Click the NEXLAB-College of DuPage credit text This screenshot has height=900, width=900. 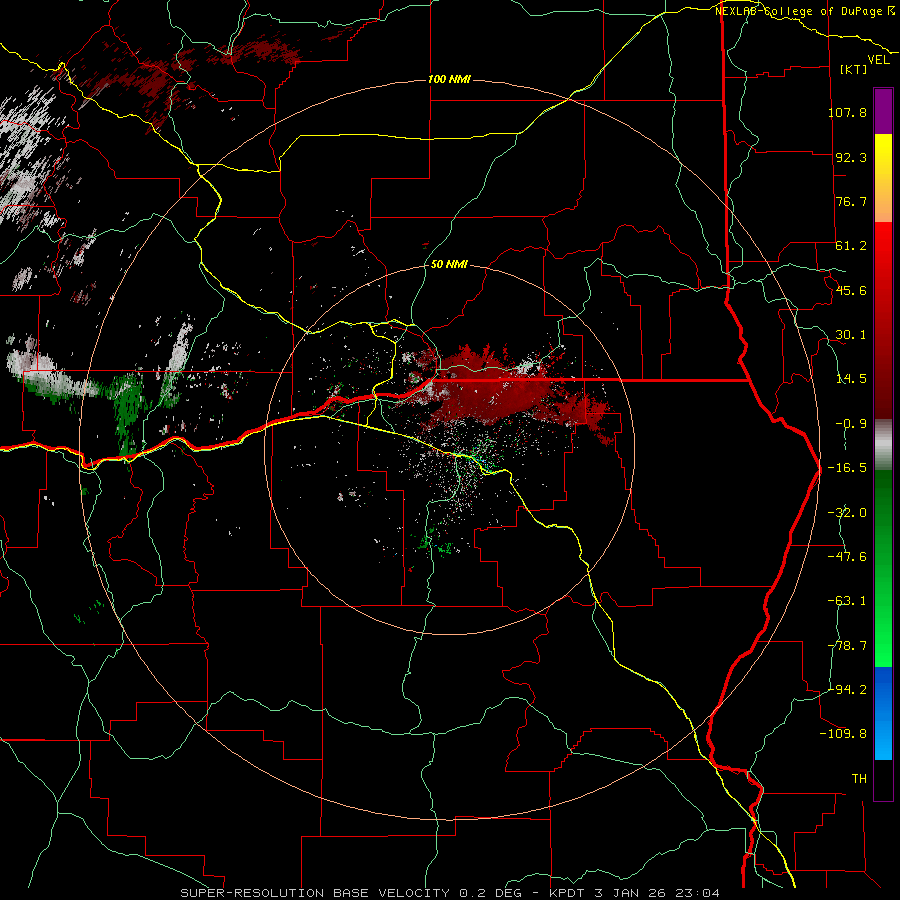tap(805, 11)
